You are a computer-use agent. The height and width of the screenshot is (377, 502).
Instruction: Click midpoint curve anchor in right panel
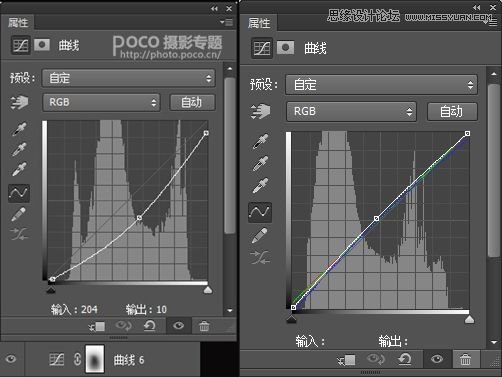[376, 219]
